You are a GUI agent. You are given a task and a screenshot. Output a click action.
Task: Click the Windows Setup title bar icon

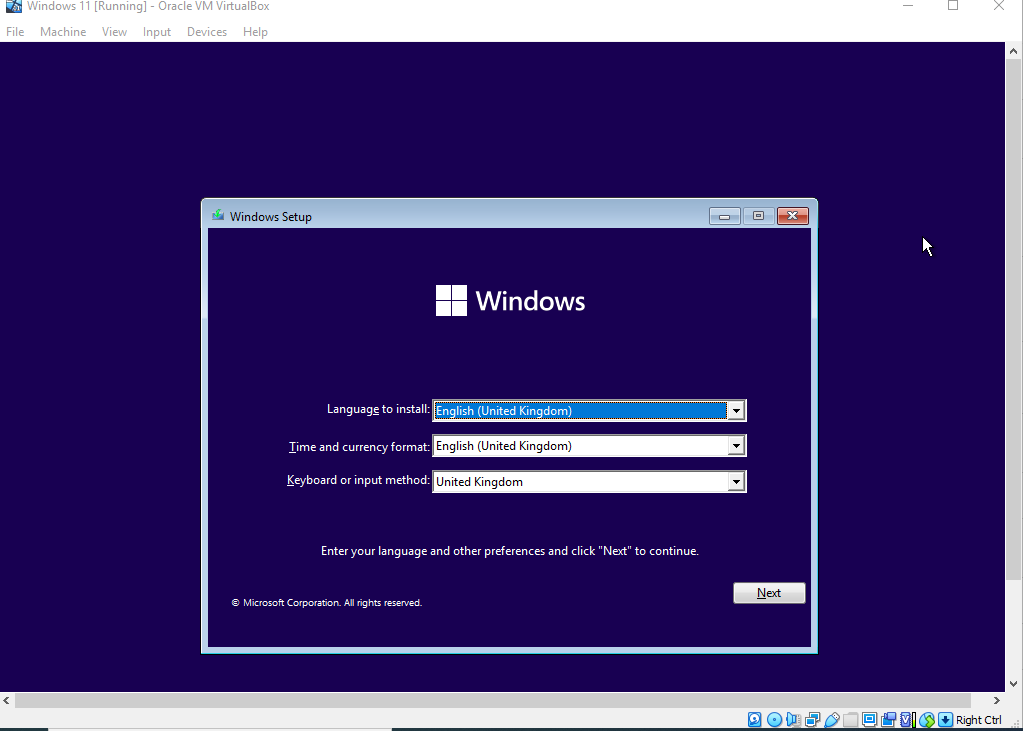click(218, 215)
